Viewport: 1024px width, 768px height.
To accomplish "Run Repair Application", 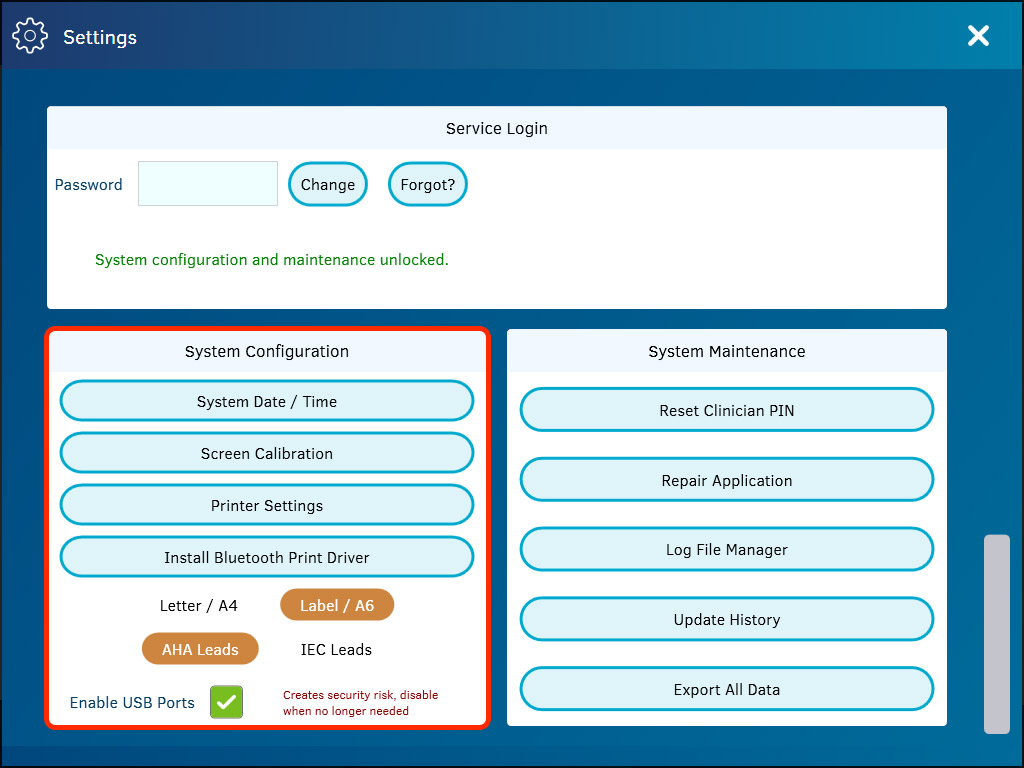I will (x=726, y=479).
